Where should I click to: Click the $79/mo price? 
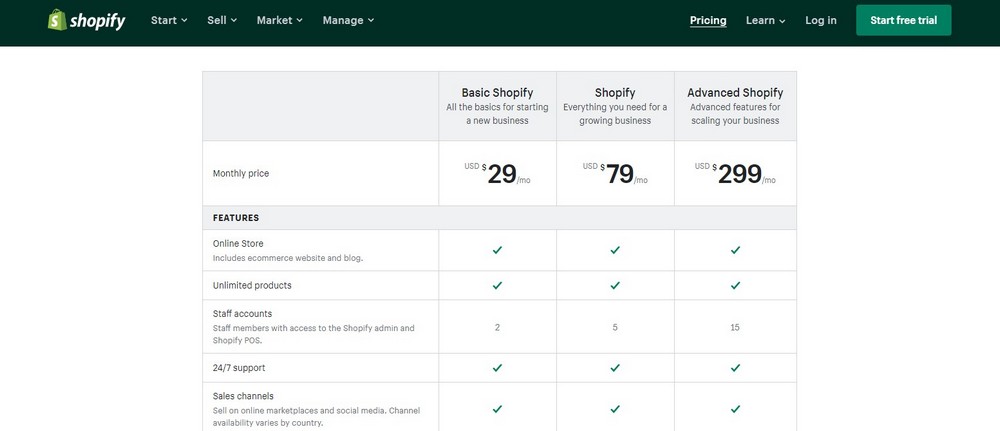[x=615, y=173]
